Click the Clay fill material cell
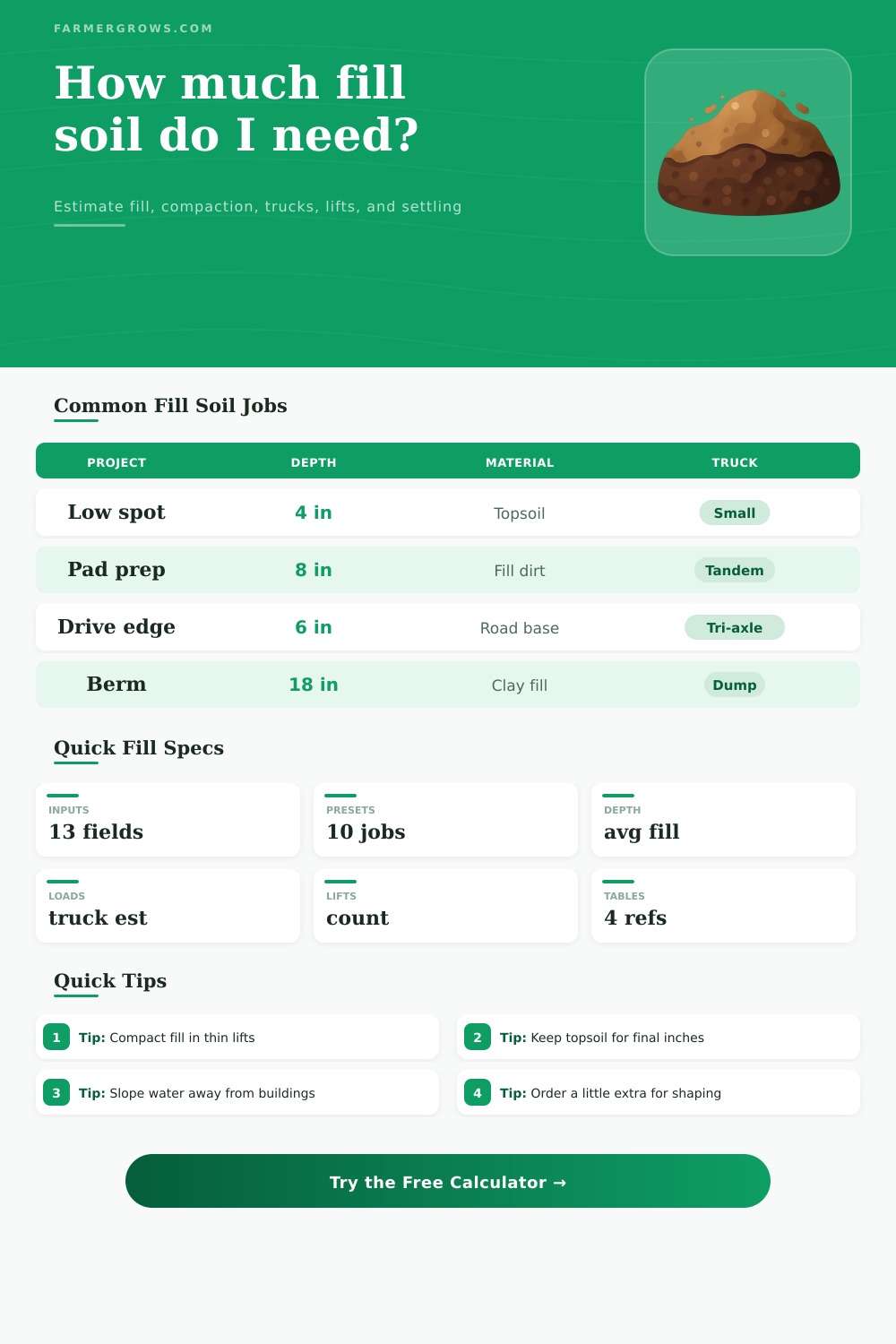The image size is (896, 1344). [520, 685]
